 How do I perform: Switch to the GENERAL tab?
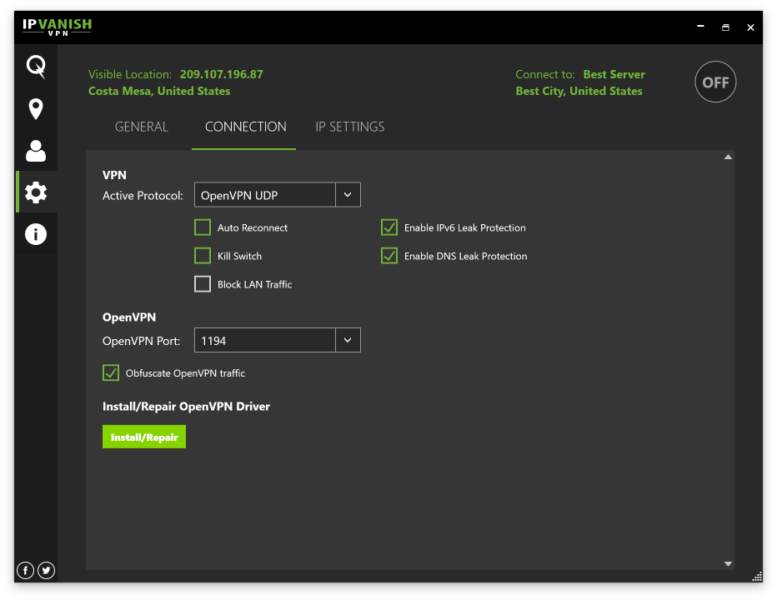point(141,127)
